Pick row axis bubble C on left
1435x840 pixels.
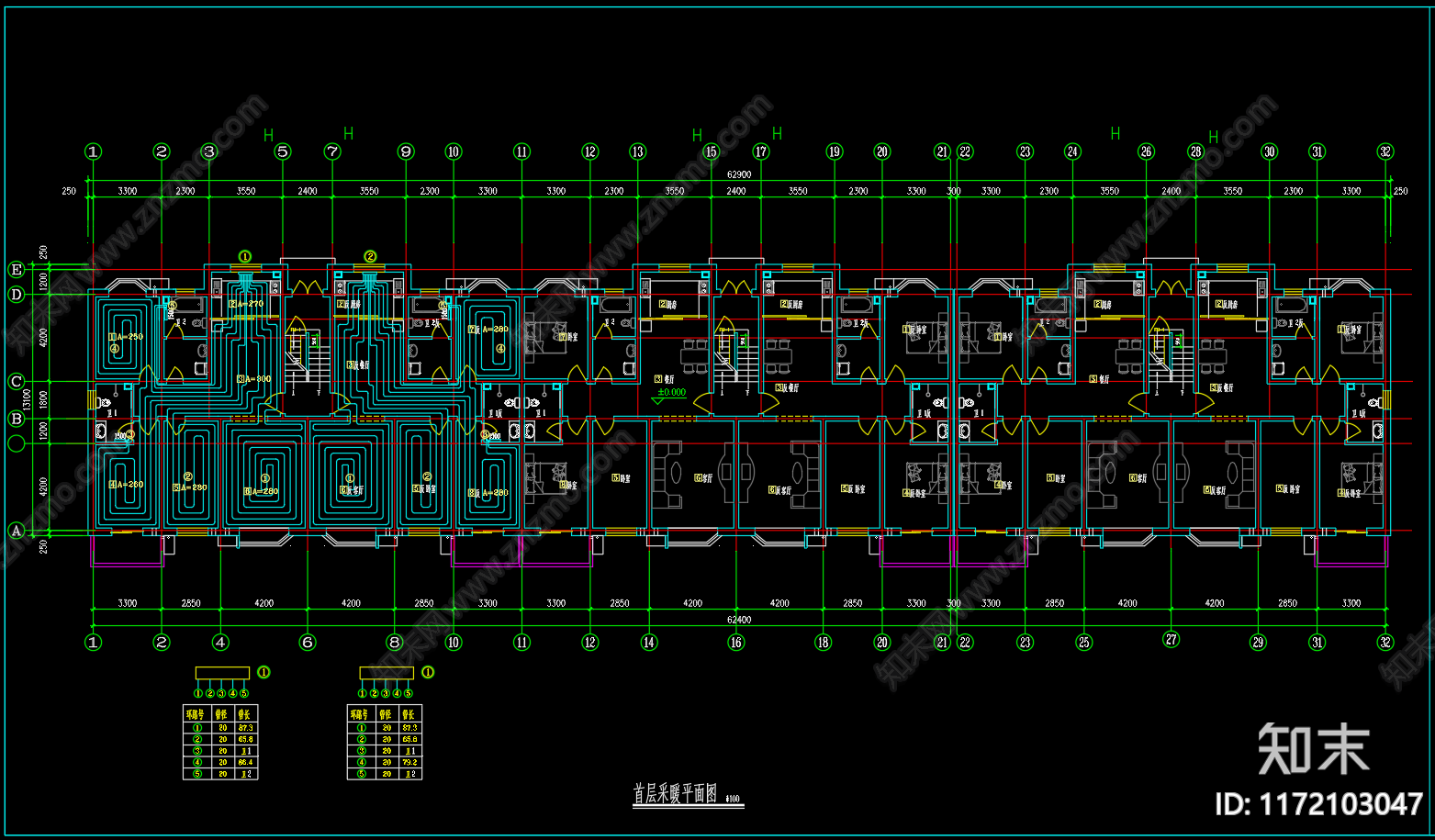pyautogui.click(x=16, y=381)
